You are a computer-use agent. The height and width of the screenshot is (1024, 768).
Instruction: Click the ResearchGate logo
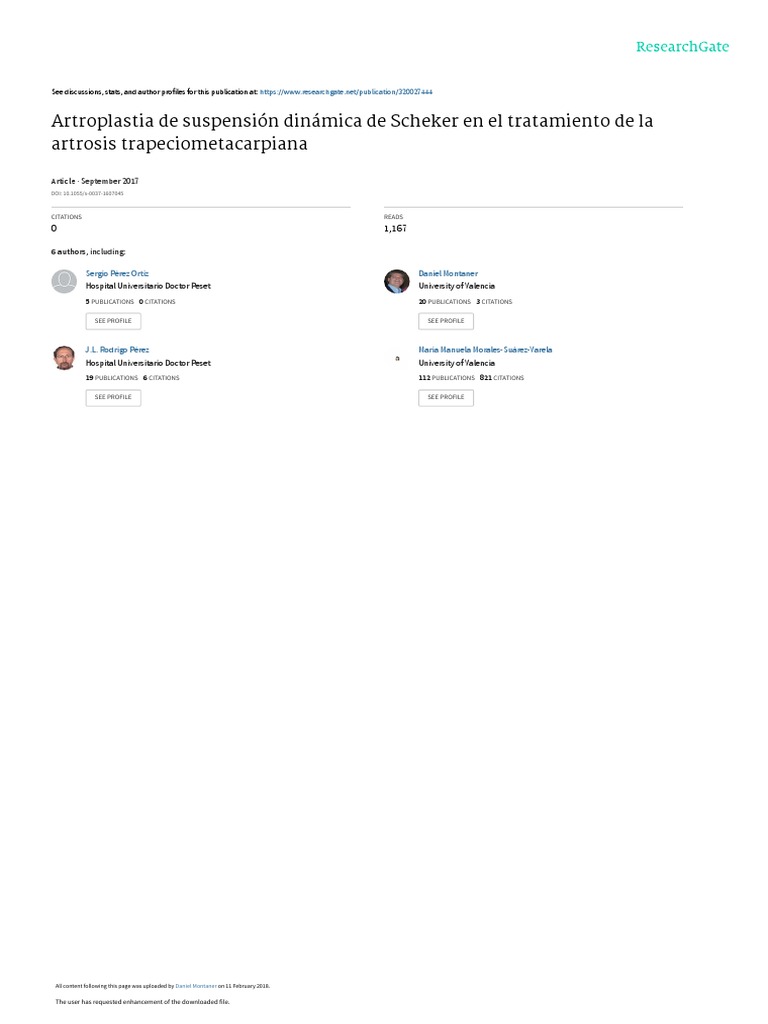[682, 47]
